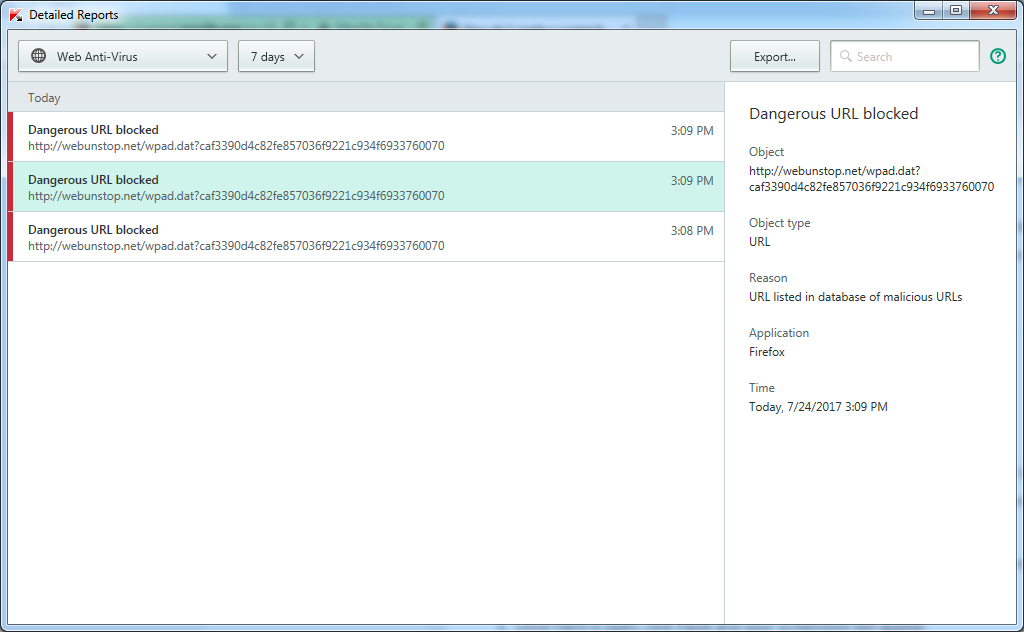Click the Detailed Reports window title

pyautogui.click(x=74, y=14)
